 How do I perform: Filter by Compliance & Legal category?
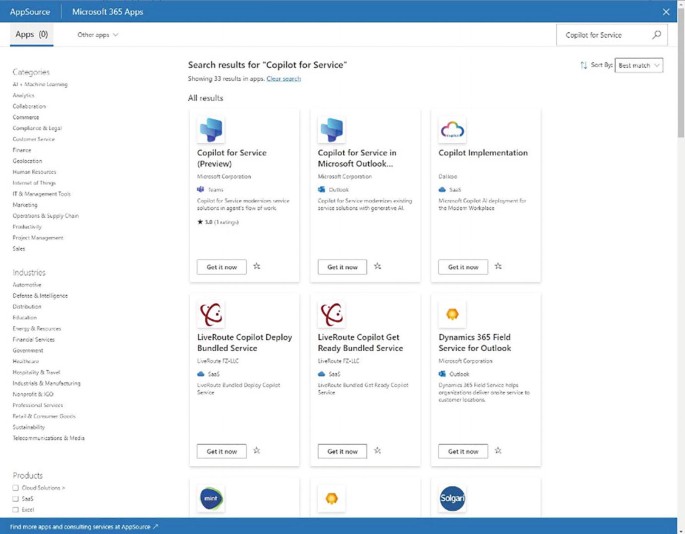[37, 128]
